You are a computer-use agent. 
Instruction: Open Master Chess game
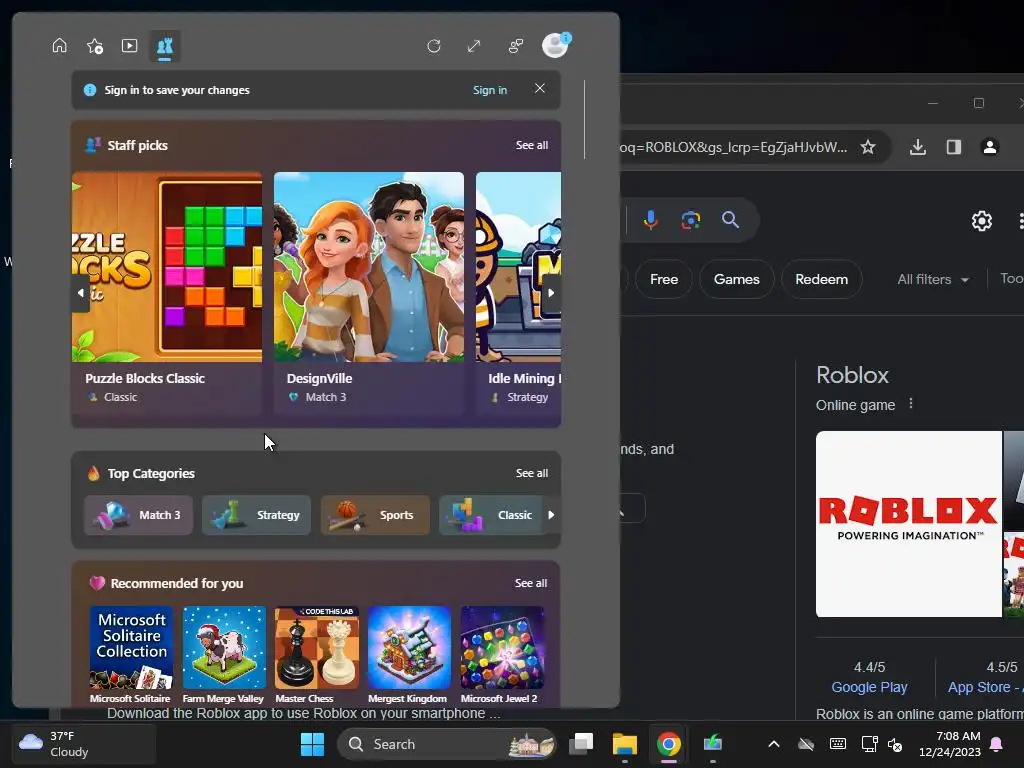pos(317,655)
